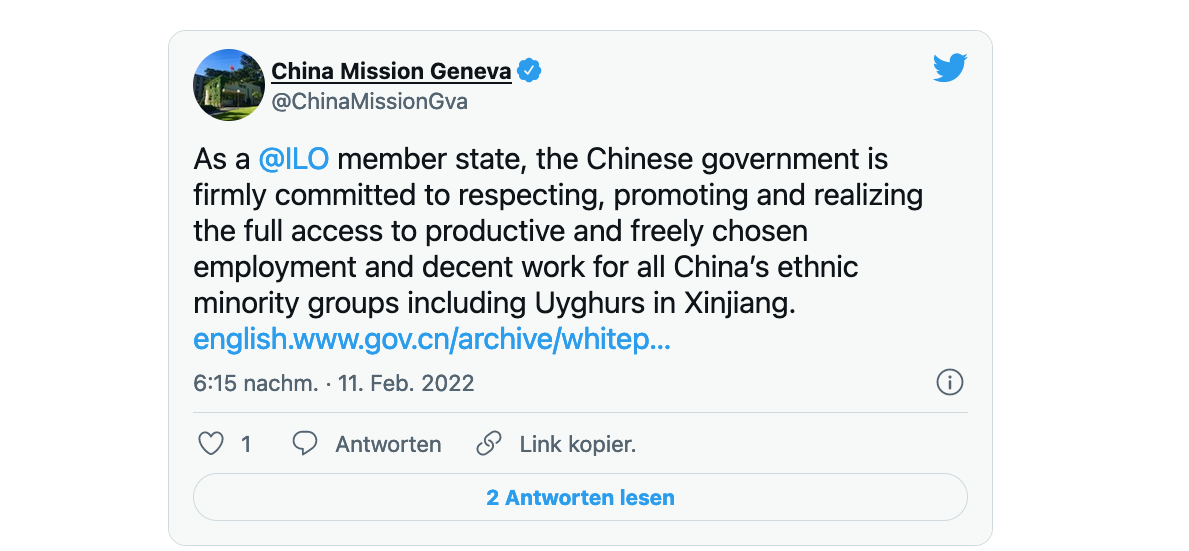Open the 2 Antworten lesen button
The width and height of the screenshot is (1189, 551).
click(580, 497)
